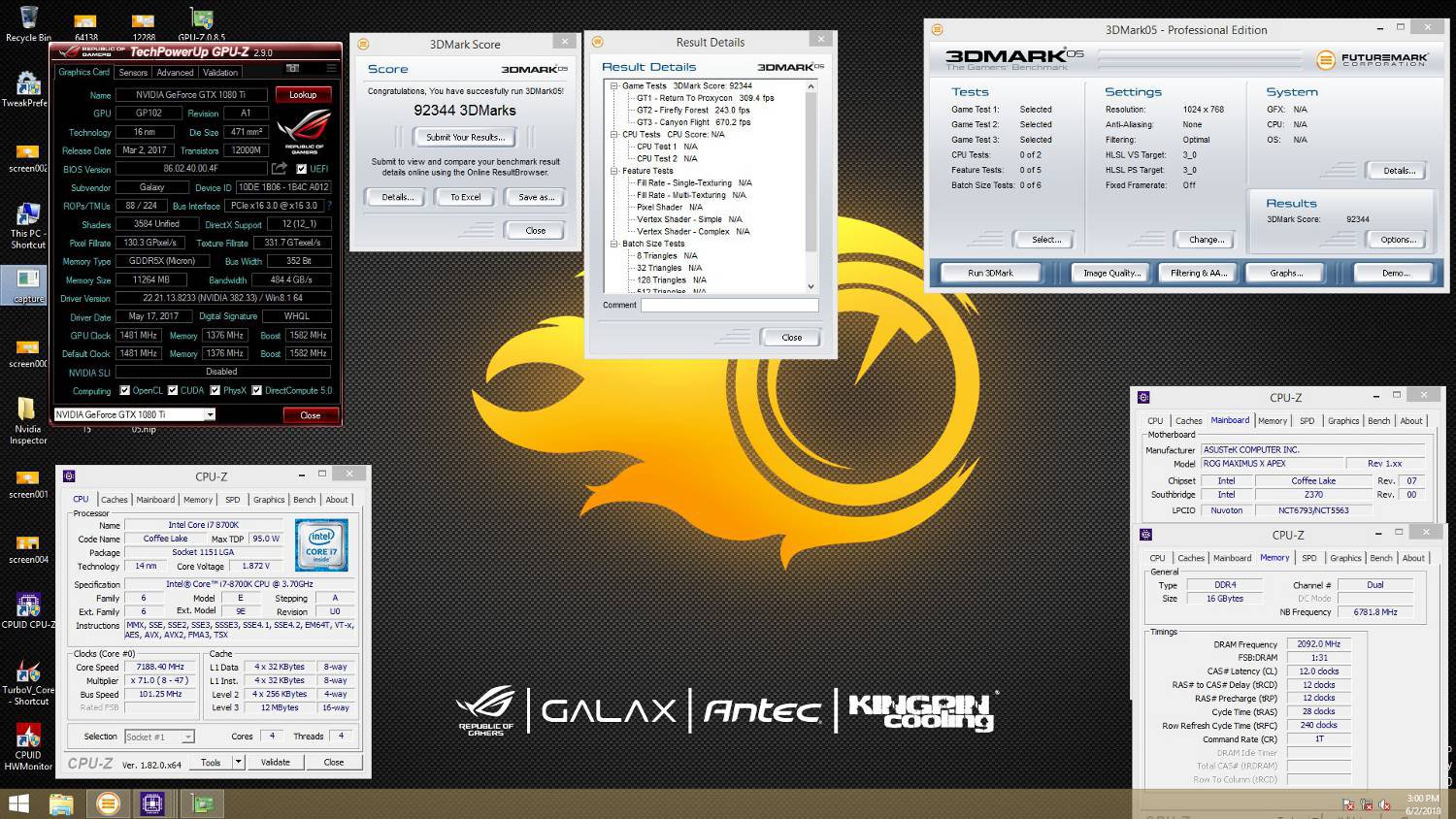Switch to GPU-Z Advanced tab

click(x=175, y=73)
